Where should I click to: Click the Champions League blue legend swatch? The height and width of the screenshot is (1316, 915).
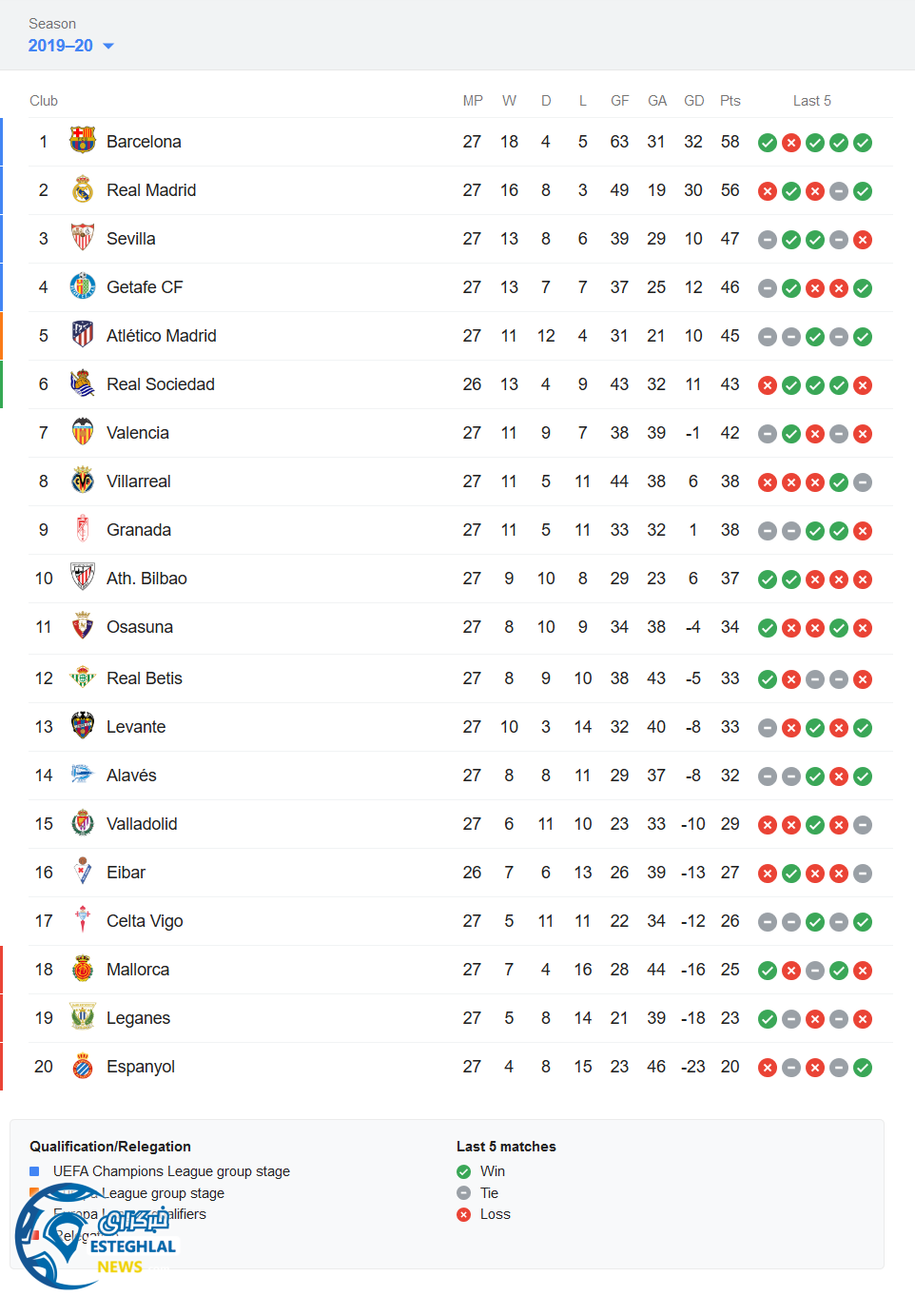pyautogui.click(x=35, y=1171)
